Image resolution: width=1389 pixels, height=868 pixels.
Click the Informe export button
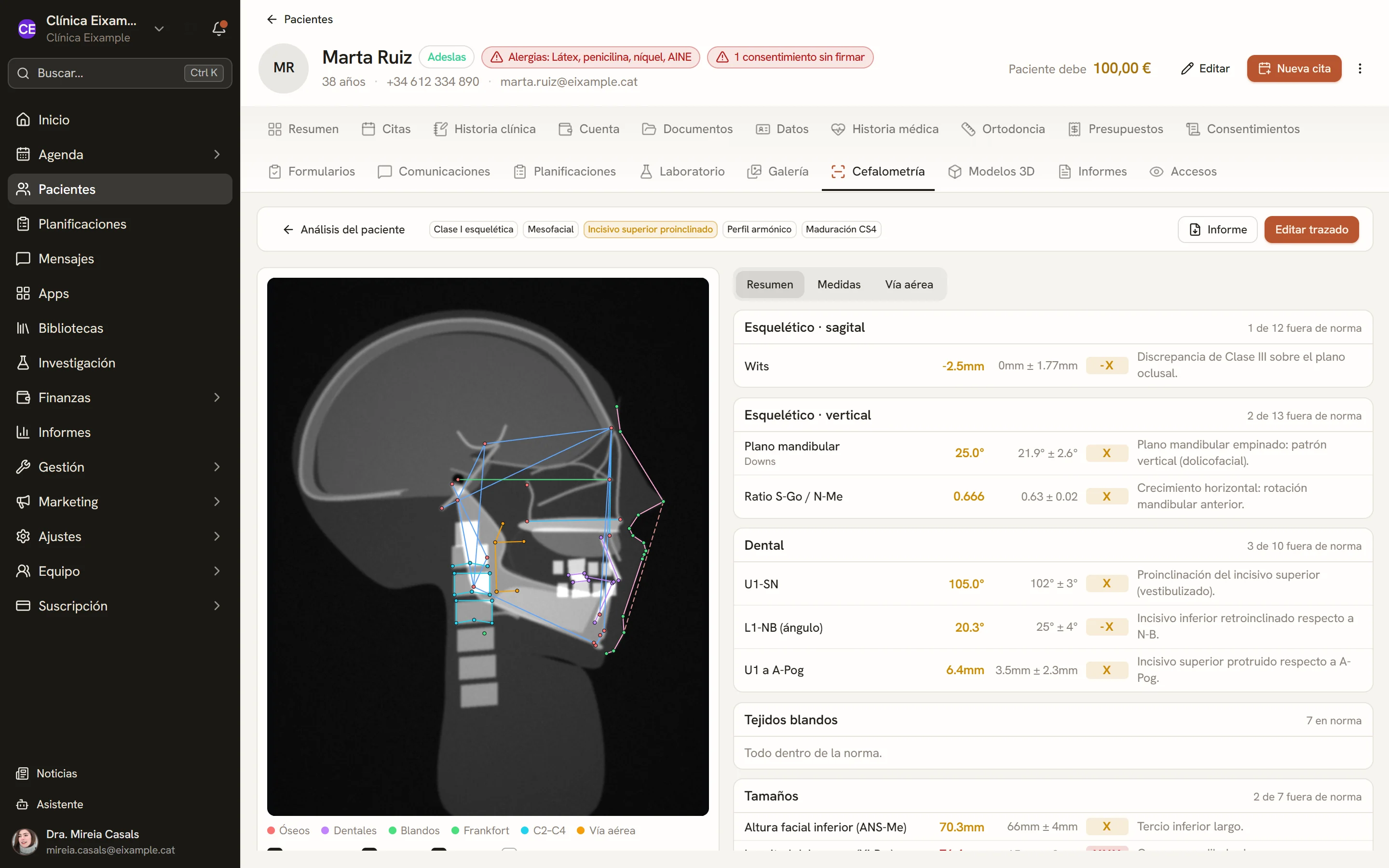(1217, 230)
